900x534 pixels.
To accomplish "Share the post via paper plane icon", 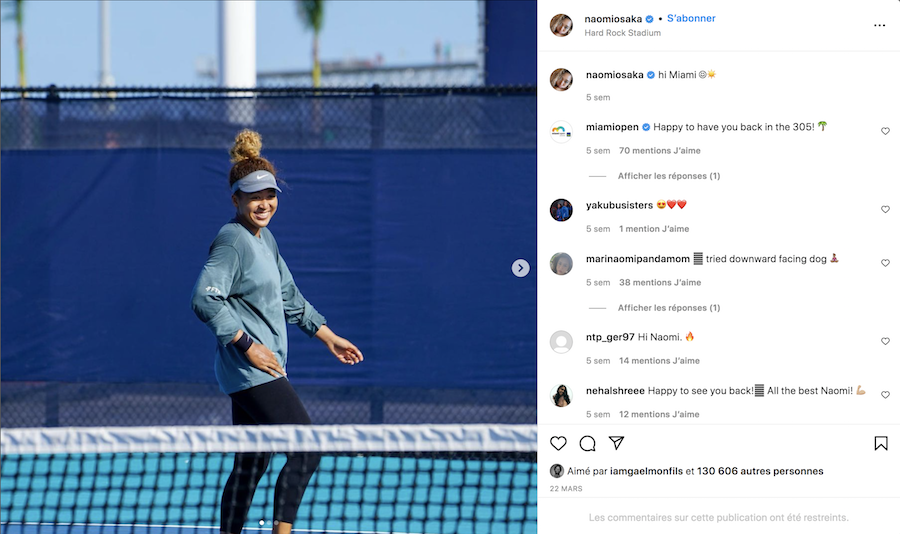I will click(616, 443).
